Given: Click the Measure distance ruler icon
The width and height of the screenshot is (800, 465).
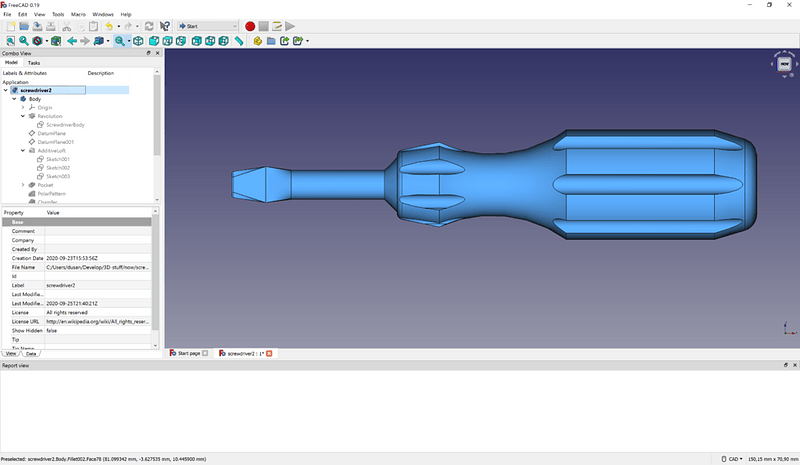Looking at the screenshot, I should tap(239, 41).
